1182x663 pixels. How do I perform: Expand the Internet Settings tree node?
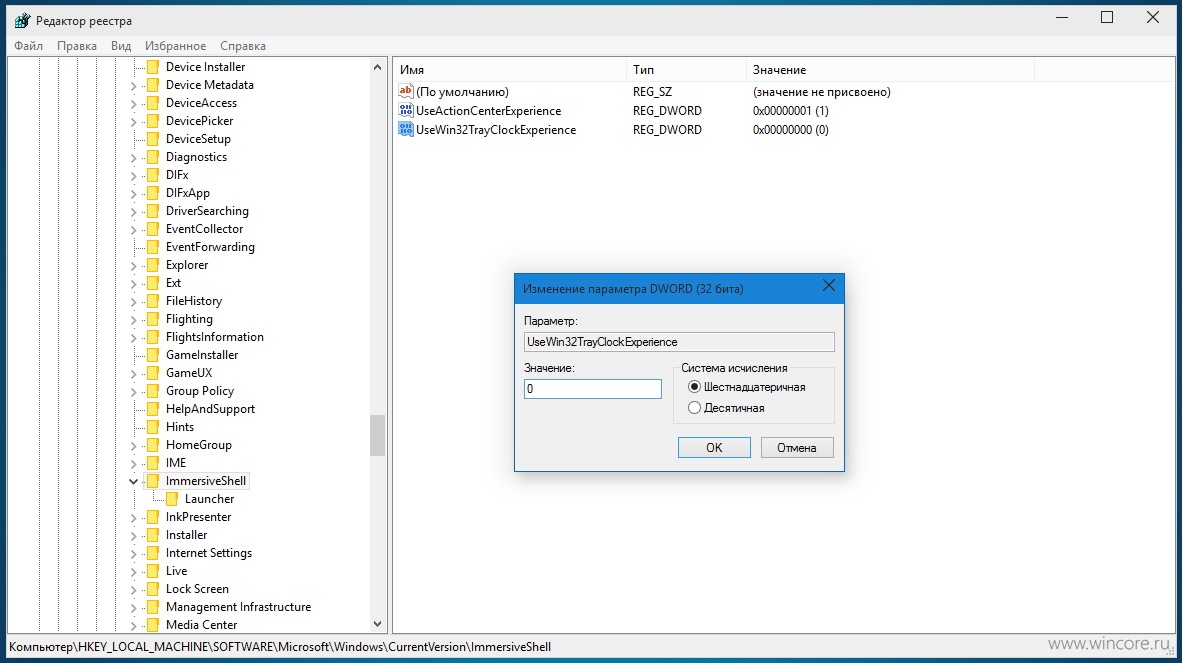(133, 553)
